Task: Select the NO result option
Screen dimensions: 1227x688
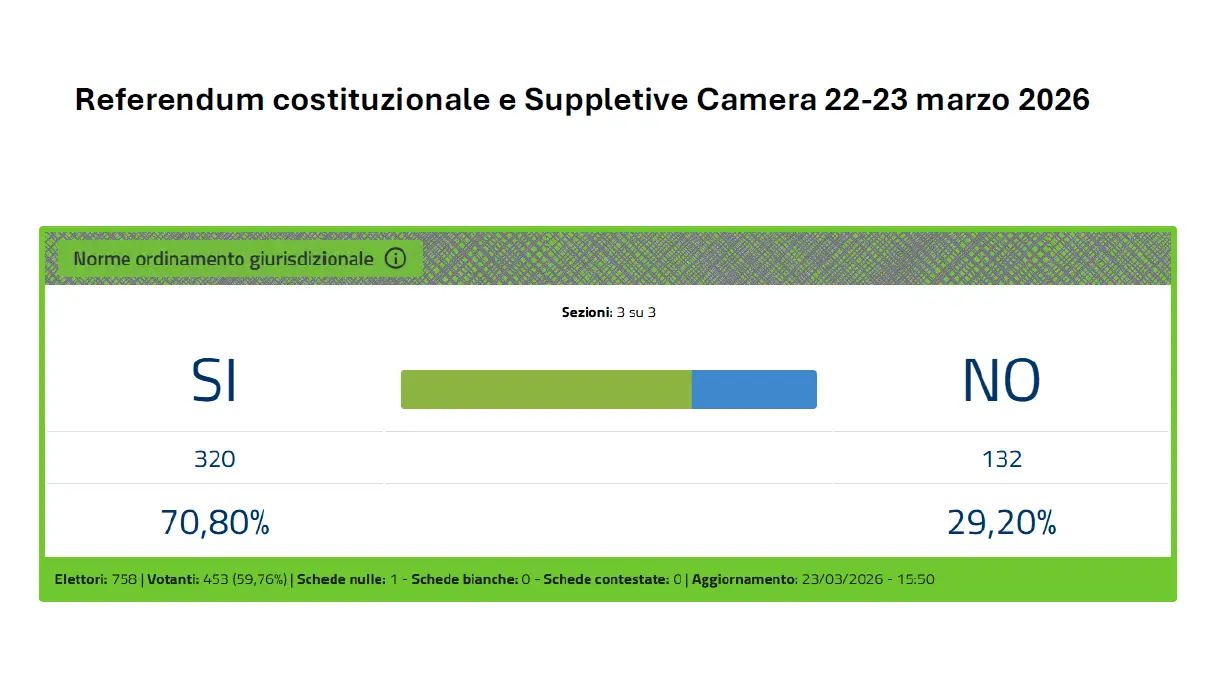Action: point(1000,380)
